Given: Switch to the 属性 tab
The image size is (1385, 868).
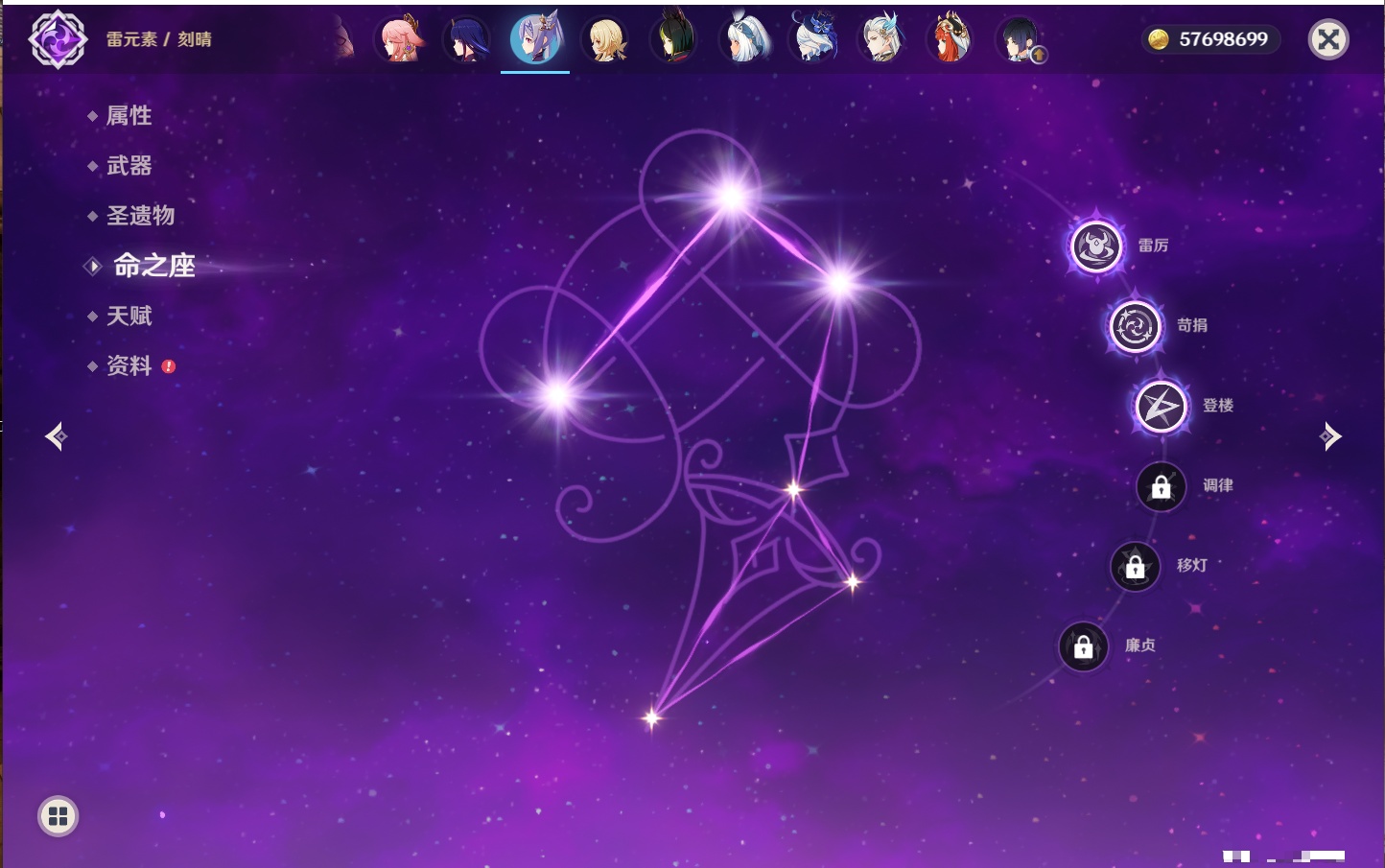Looking at the screenshot, I should pos(129,116).
